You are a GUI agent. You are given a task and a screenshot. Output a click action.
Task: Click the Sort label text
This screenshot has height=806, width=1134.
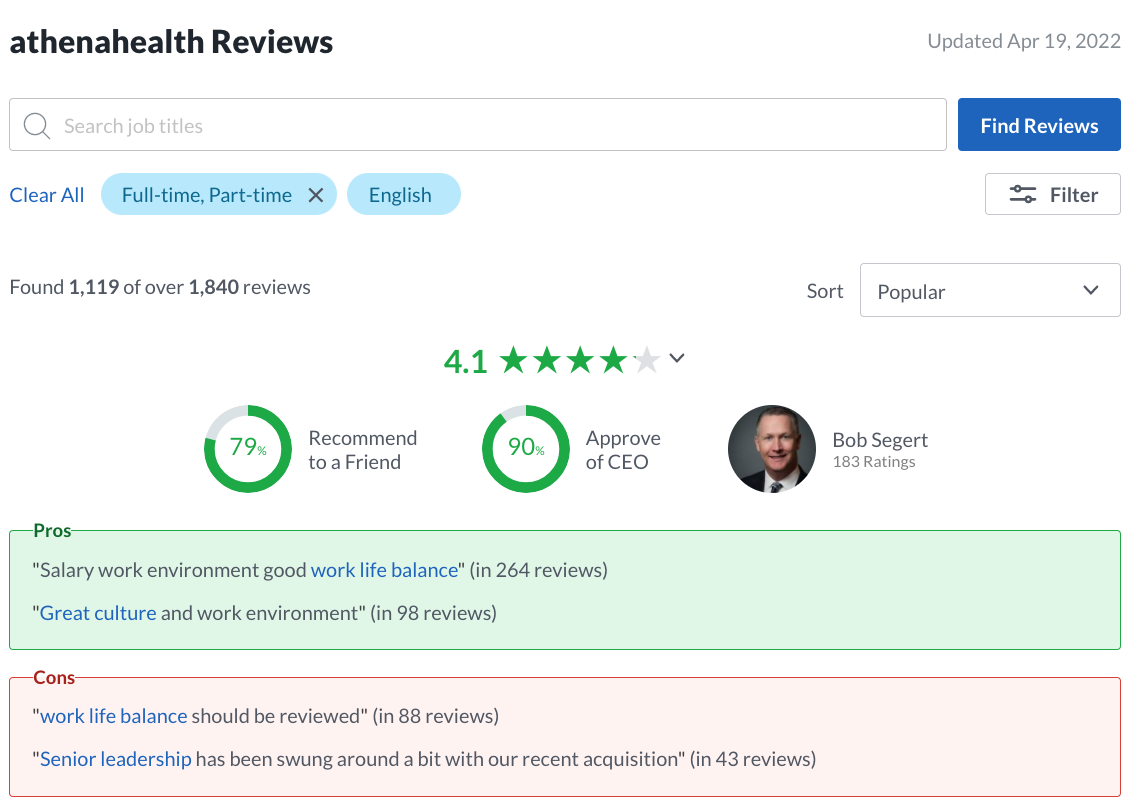coord(824,291)
